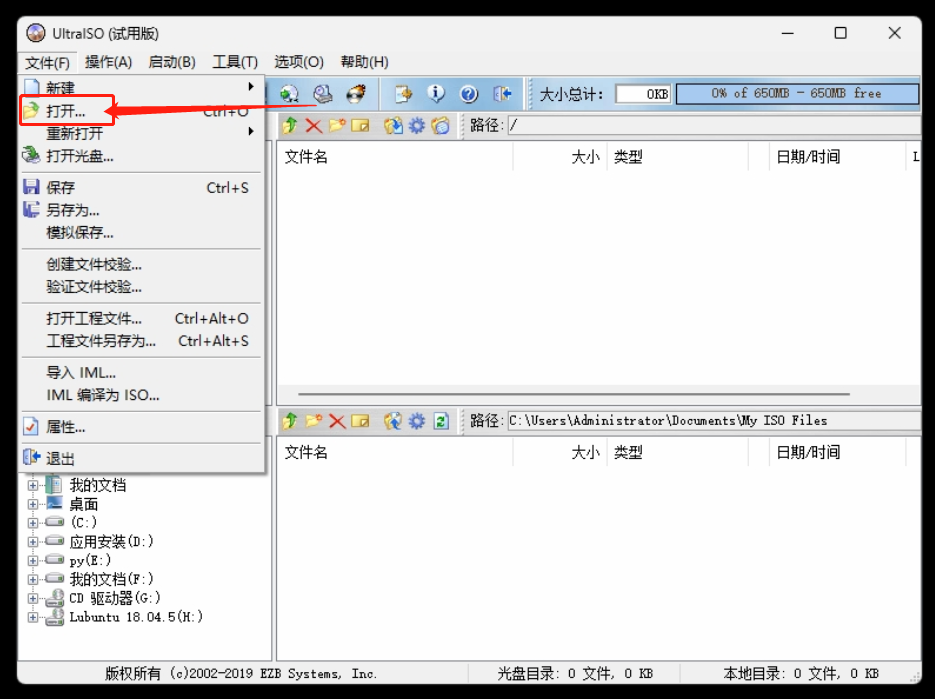Open the 重新打开 submenu
Screen dimensions: 935x699
[x=141, y=133]
